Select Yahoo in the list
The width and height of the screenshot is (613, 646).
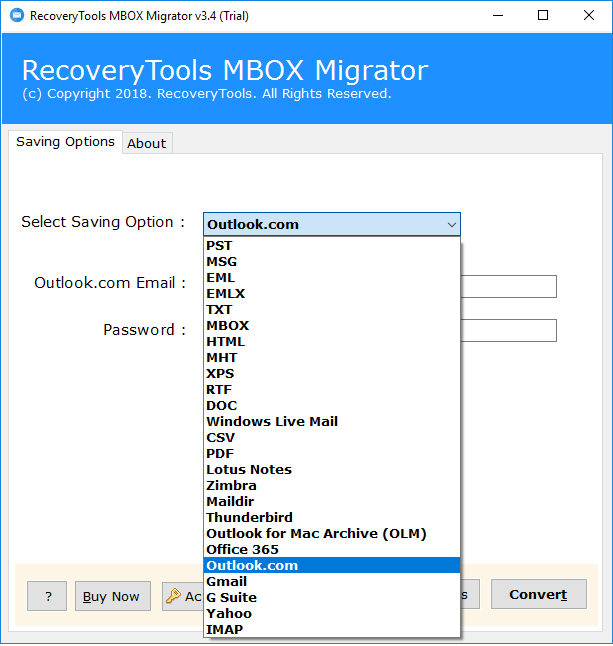click(x=332, y=613)
